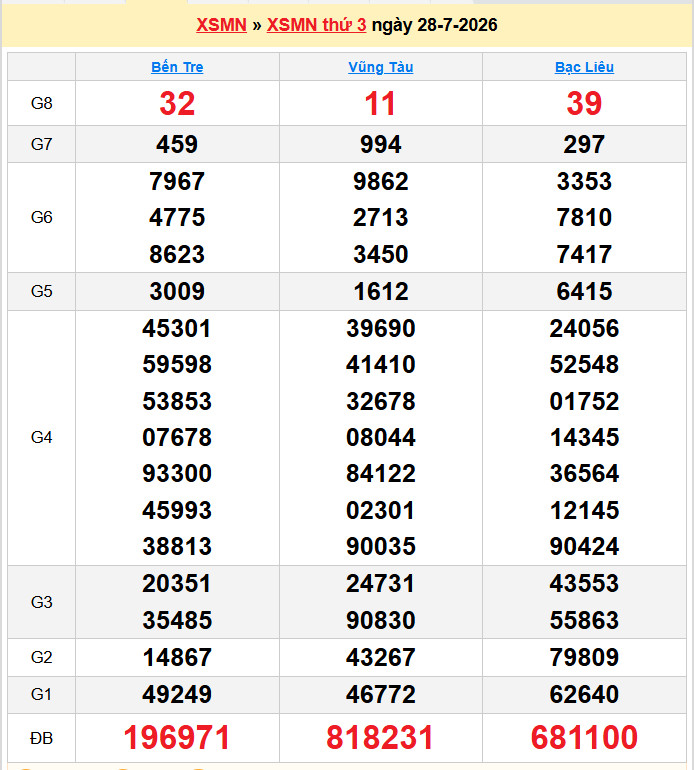Select the G6 number 3450
Image resolution: width=694 pixels, height=770 pixels.
(x=381, y=254)
